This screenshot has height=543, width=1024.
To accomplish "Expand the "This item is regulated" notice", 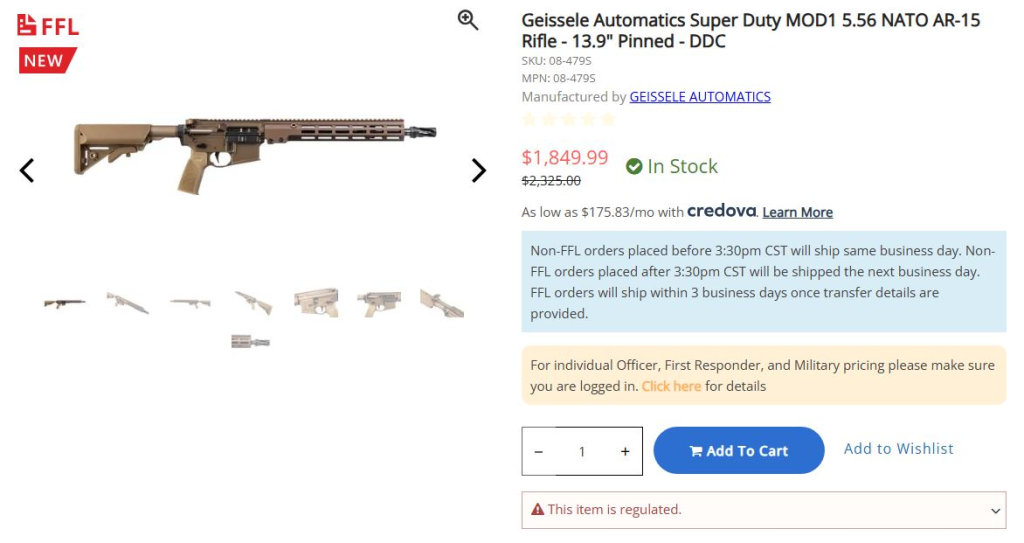I will coord(995,511).
